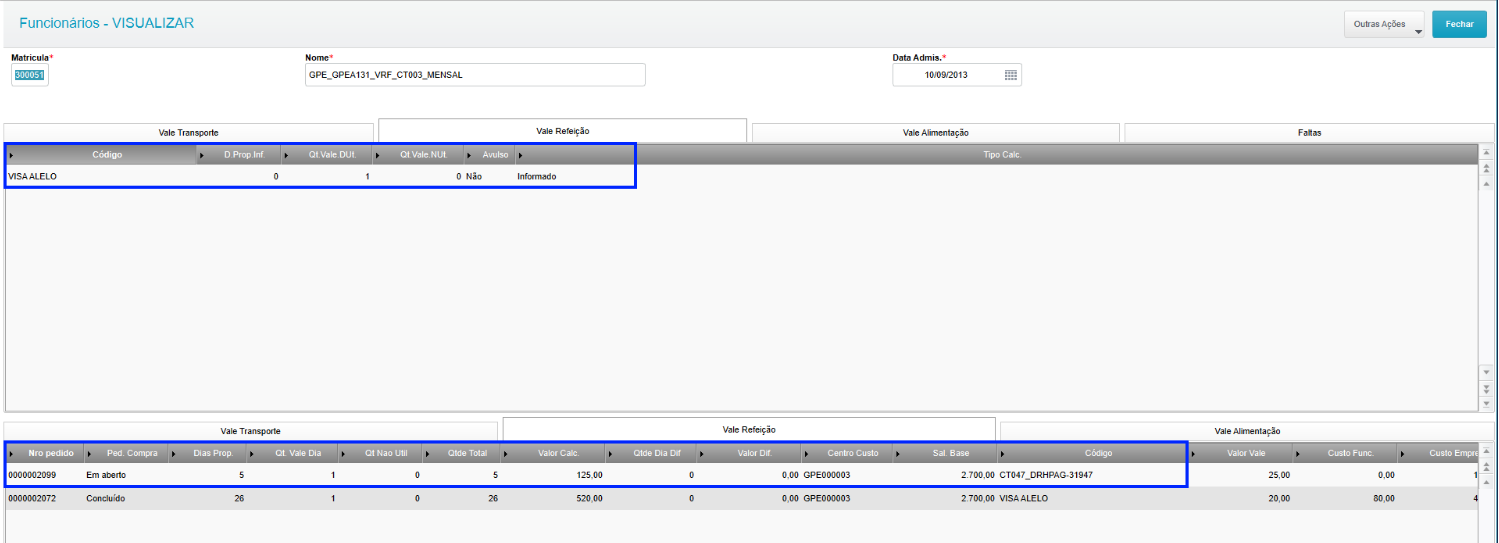Page up in the upper grid

click(x=1486, y=165)
